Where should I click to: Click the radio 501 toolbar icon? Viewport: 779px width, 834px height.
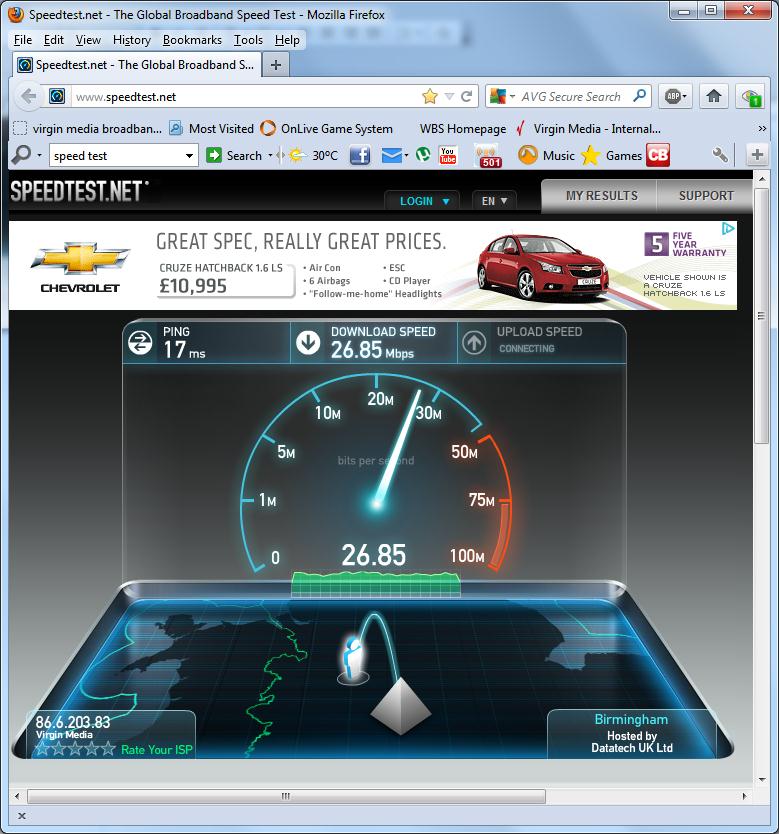tap(489, 156)
